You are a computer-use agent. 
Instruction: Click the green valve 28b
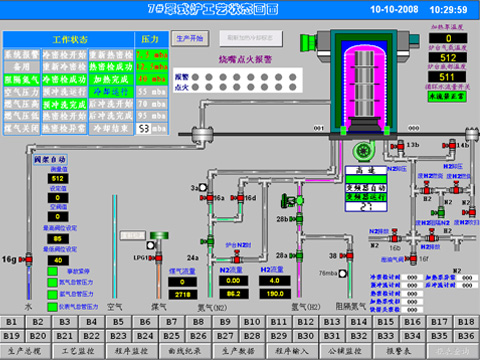297,219
